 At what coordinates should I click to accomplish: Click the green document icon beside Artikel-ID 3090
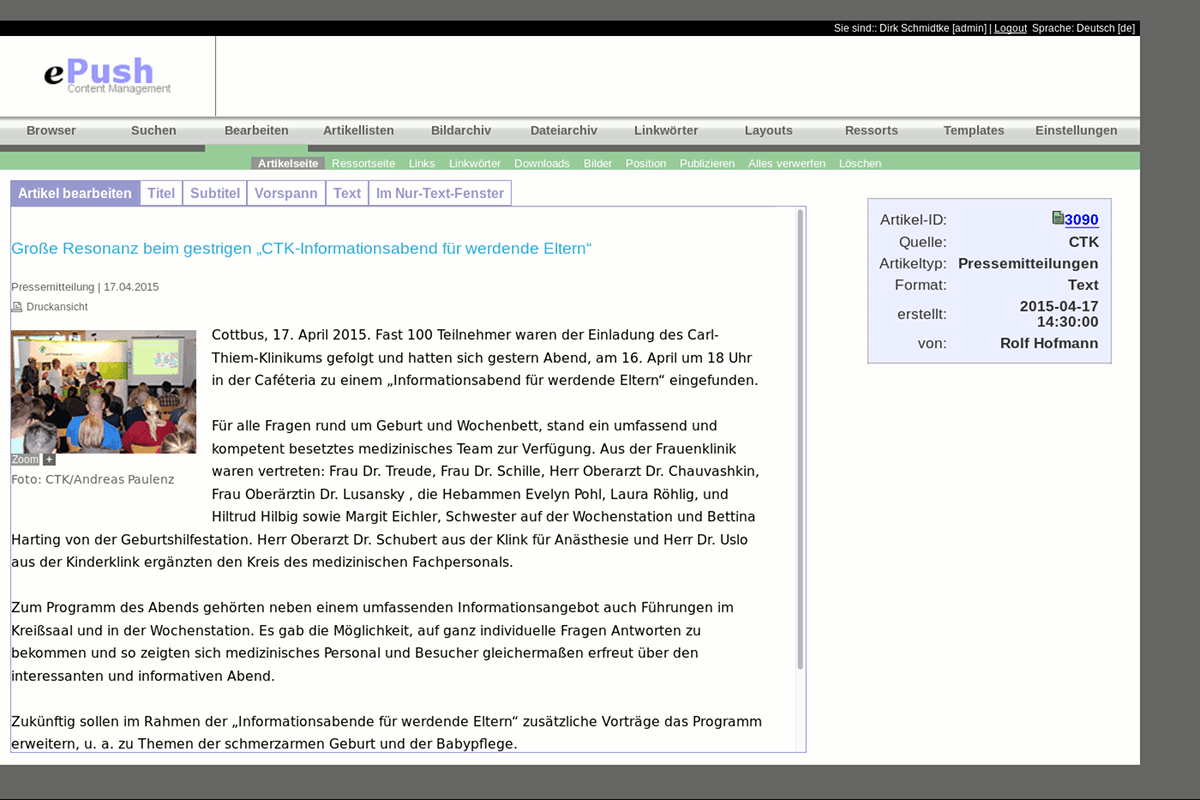pos(1058,218)
